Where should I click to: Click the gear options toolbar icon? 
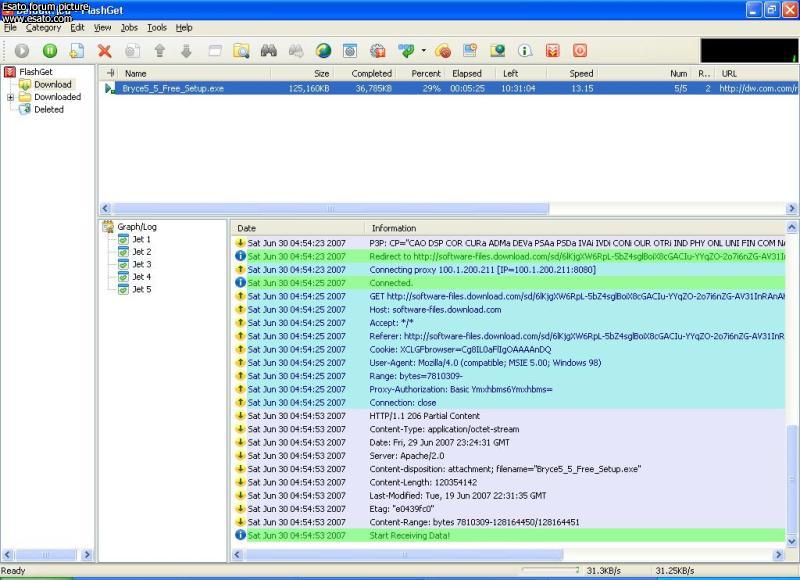click(x=378, y=51)
